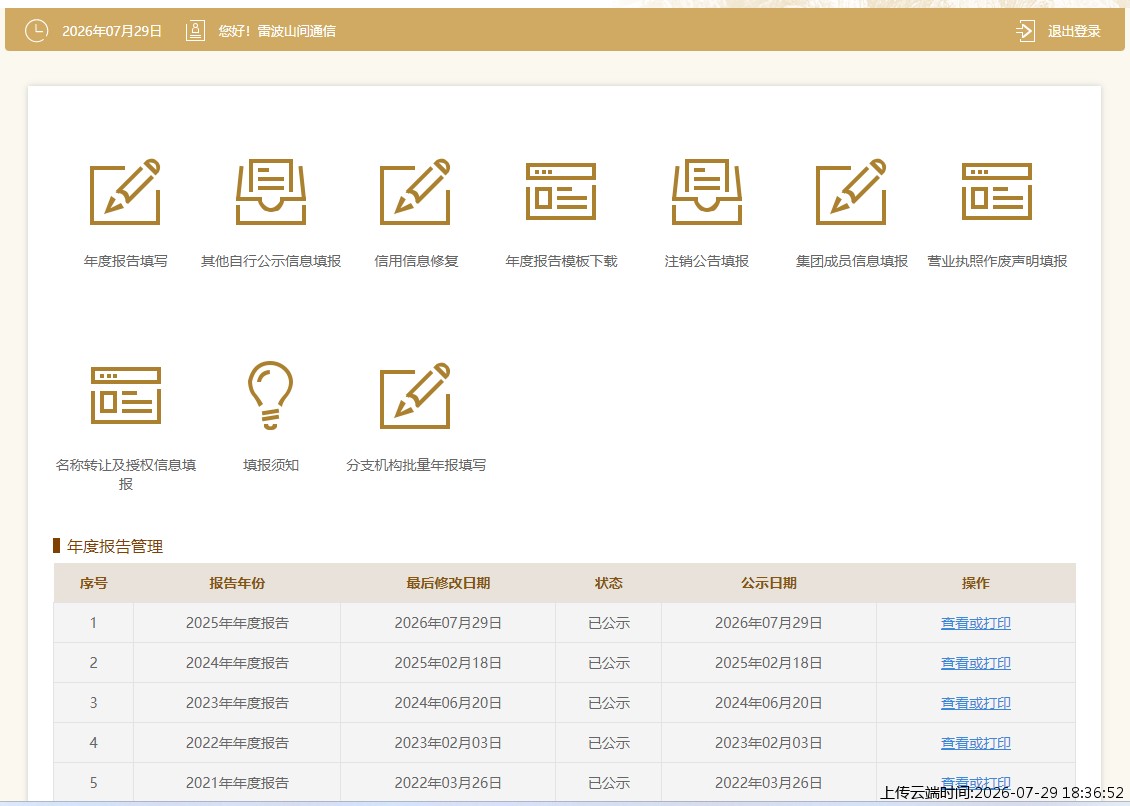
Task: Click 查看或打印 for 2023年度报告
Action: 976,703
